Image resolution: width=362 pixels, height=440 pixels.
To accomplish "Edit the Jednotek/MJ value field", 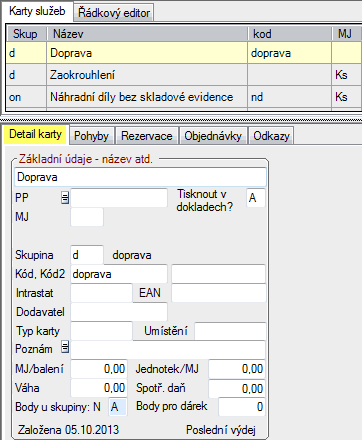I will tap(237, 369).
